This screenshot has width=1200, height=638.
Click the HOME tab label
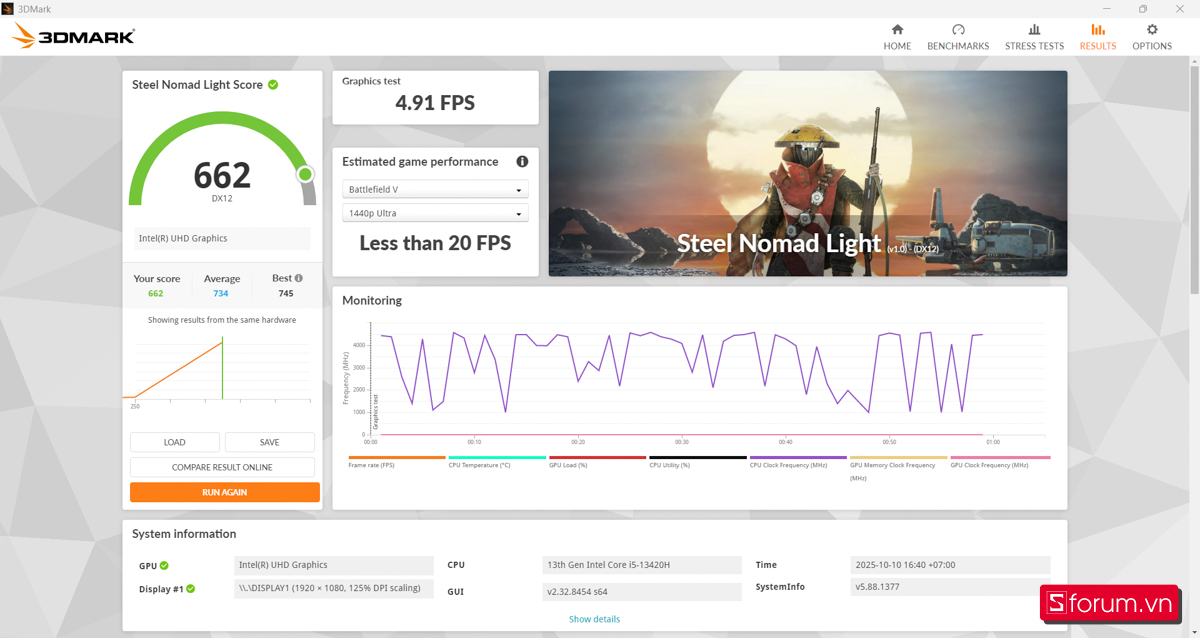click(897, 46)
